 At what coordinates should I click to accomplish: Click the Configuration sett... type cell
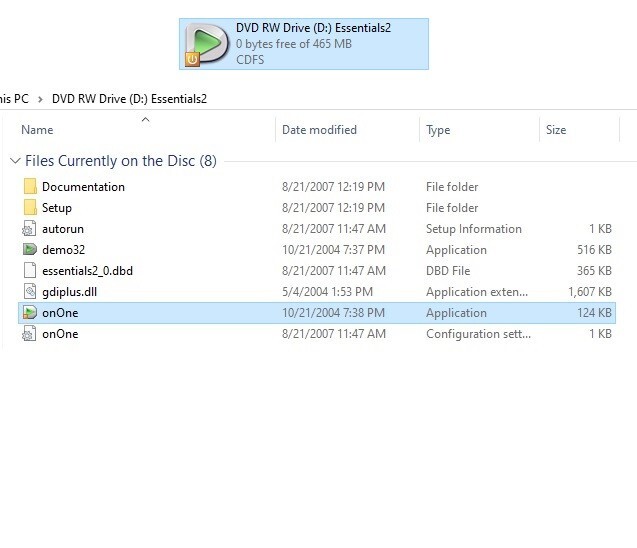pos(478,334)
